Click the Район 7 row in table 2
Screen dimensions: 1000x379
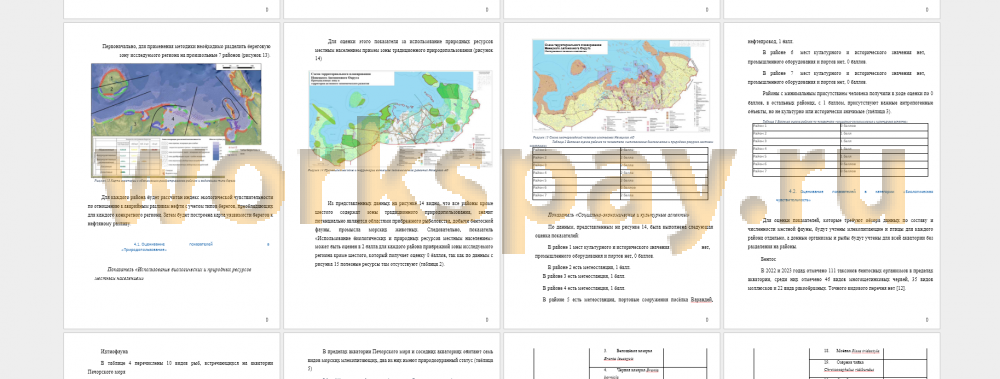(620, 196)
